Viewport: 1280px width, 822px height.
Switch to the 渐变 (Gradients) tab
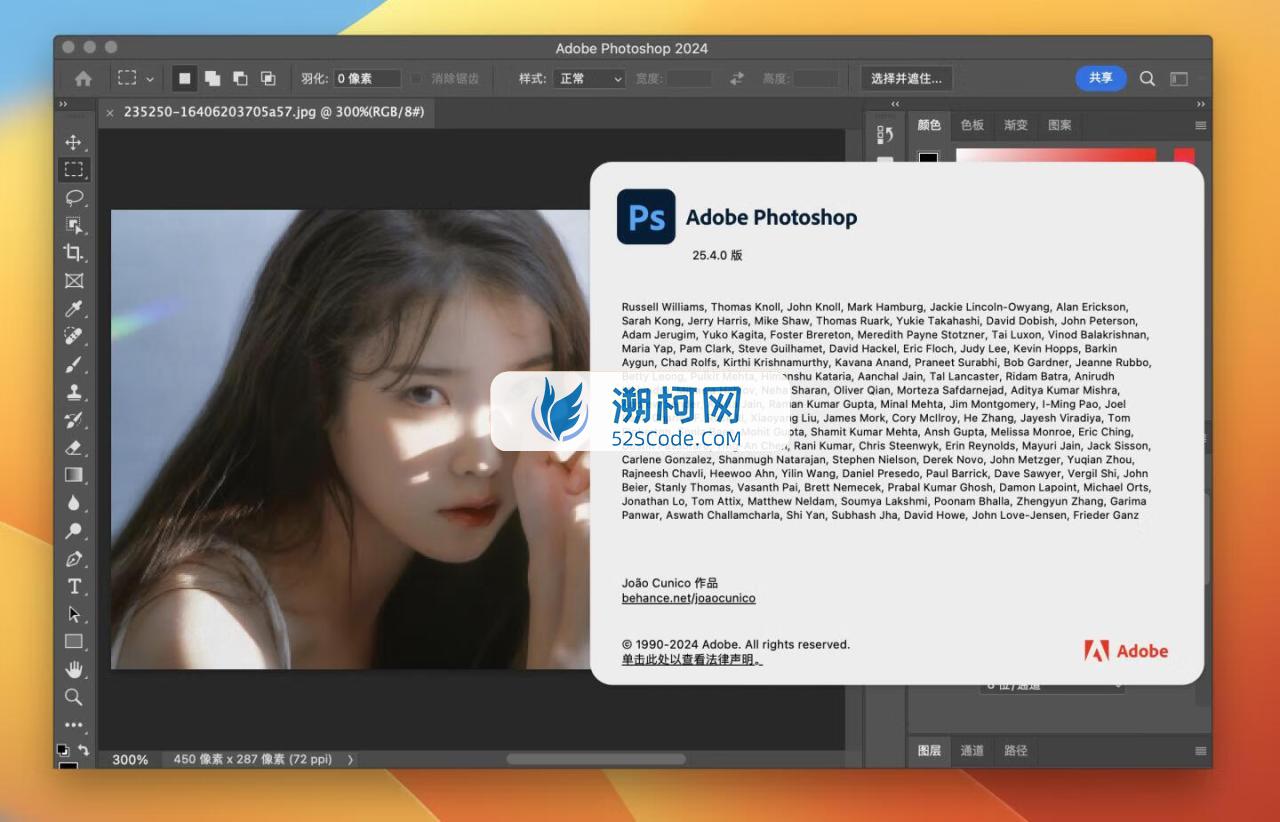coord(1016,125)
